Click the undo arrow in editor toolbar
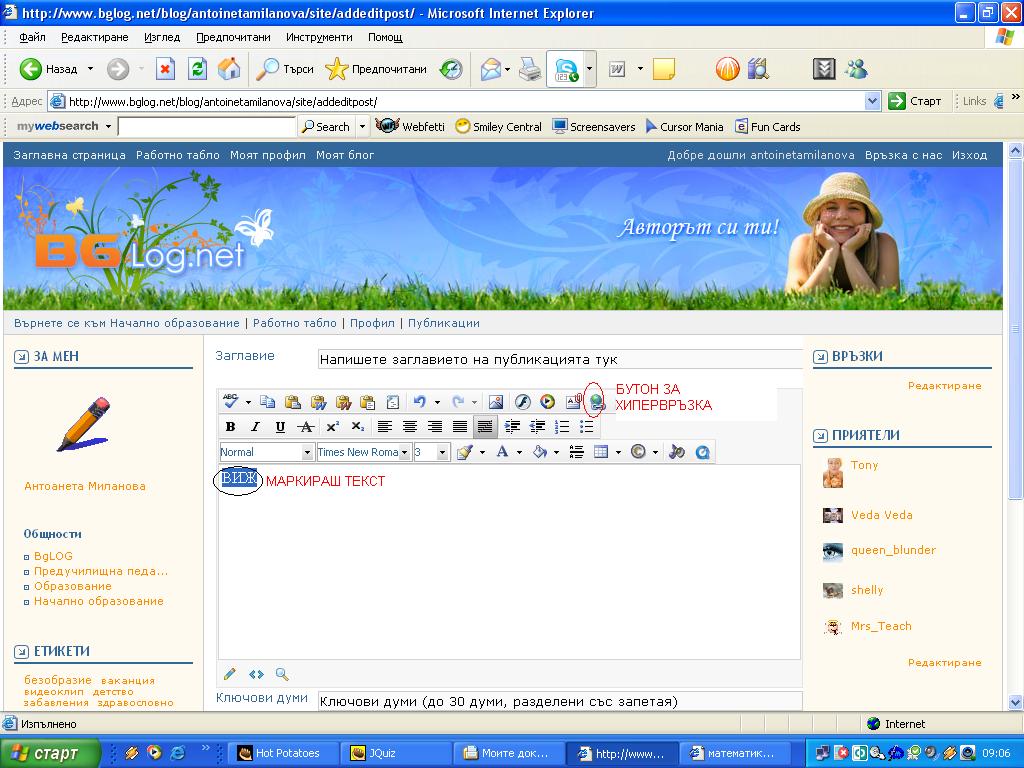Viewport: 1024px width, 768px height. pos(419,402)
